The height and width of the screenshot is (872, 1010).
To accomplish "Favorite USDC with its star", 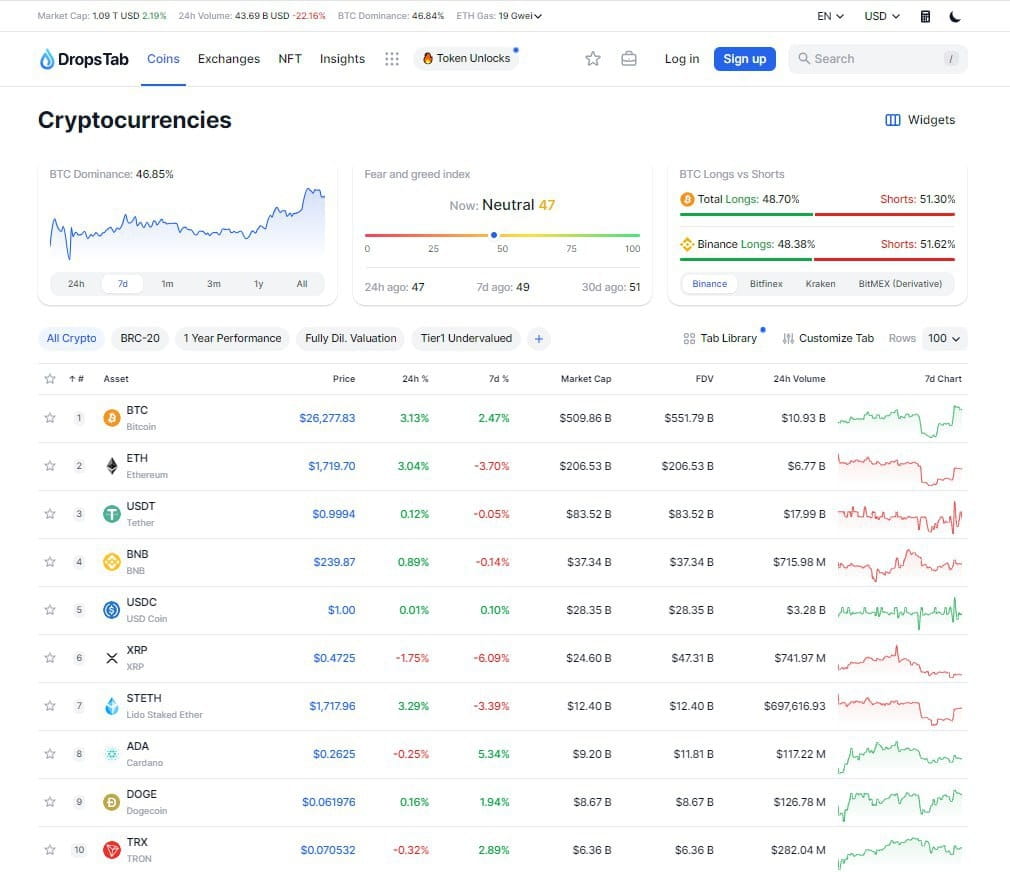I will pyautogui.click(x=50, y=610).
